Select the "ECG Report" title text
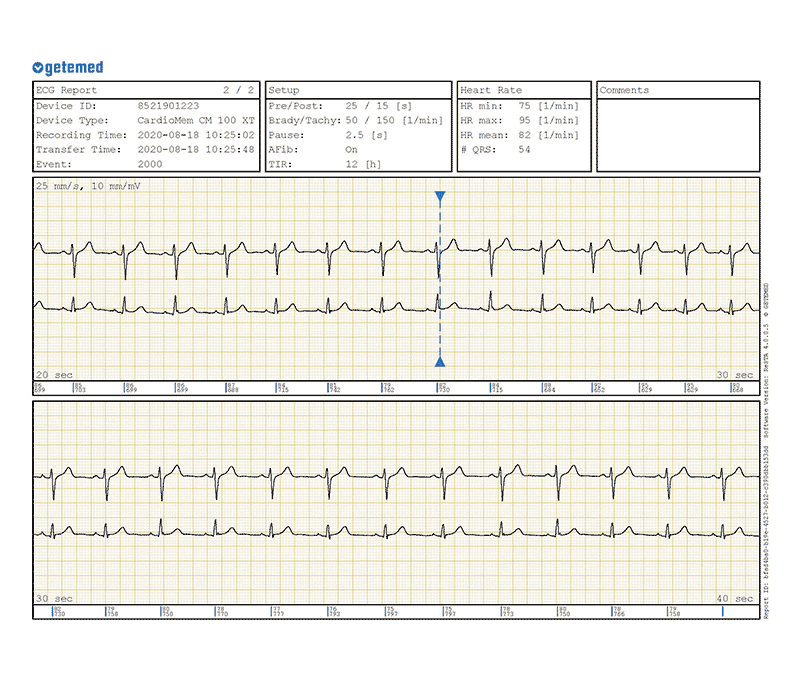Image resolution: width=800 pixels, height=700 pixels. [66, 90]
